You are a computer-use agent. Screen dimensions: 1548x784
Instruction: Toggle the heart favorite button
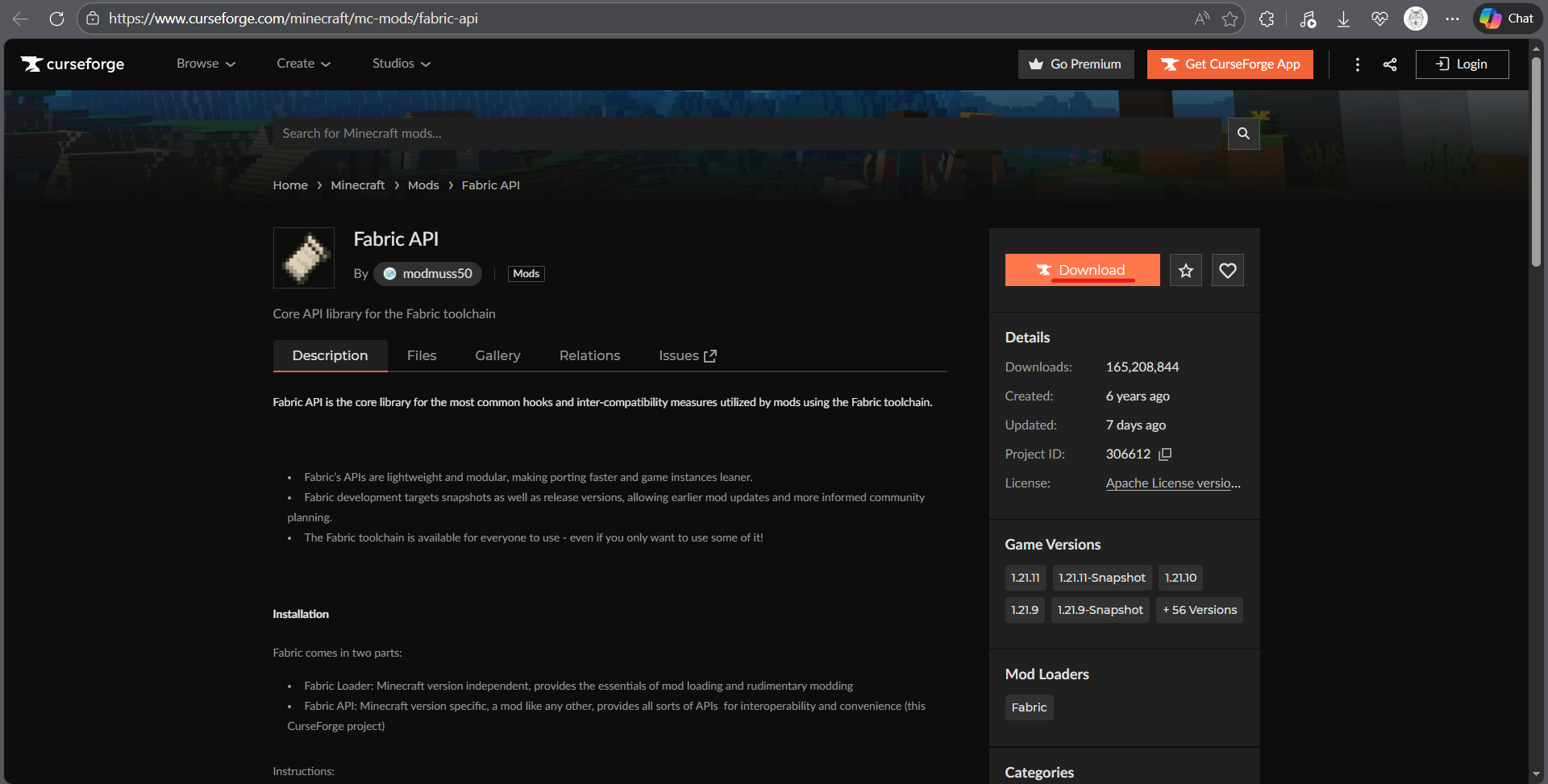click(1227, 271)
